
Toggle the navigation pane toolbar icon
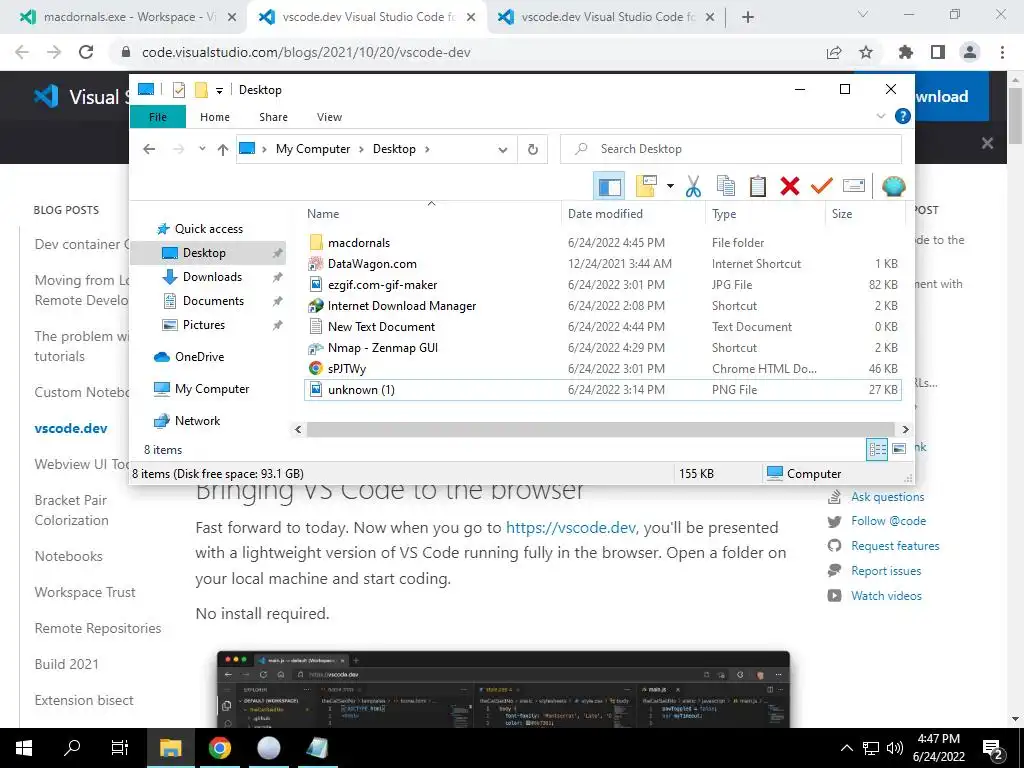[x=609, y=187]
